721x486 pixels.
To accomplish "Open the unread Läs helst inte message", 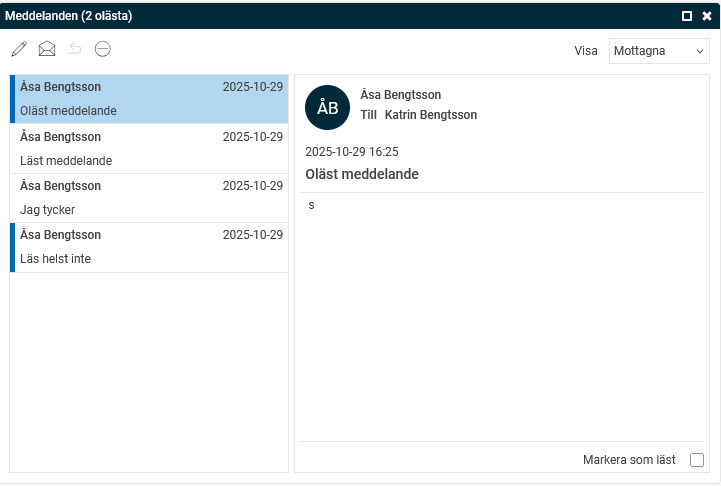I will click(x=150, y=247).
